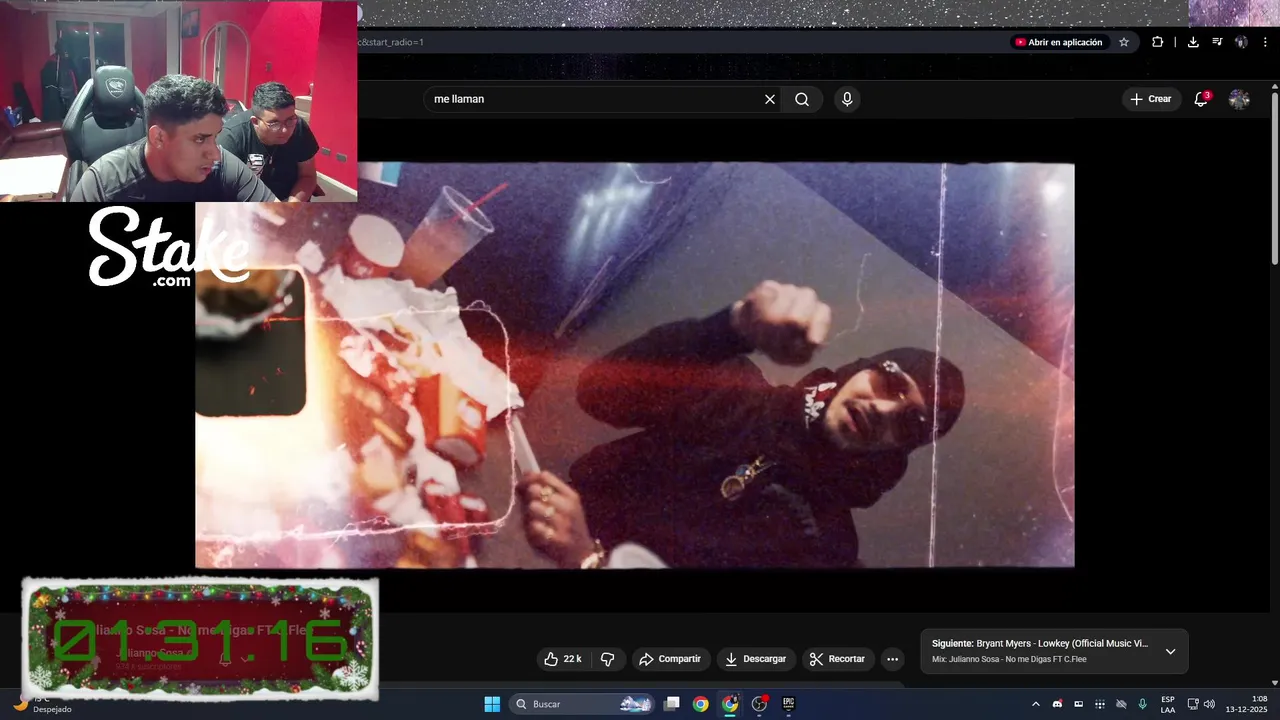Open more video actions ellipsis
1280x720 pixels.
[893, 659]
